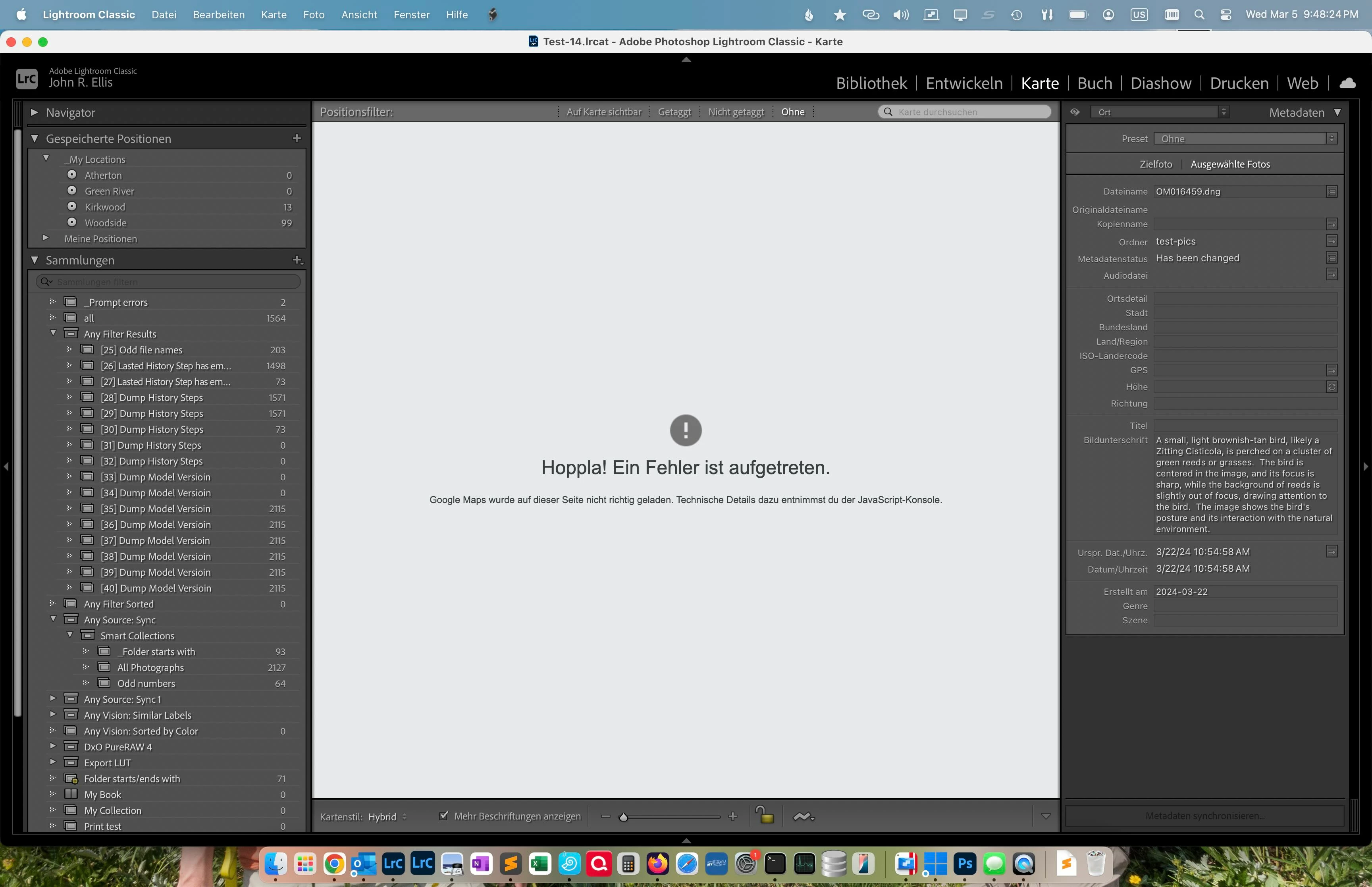Click the Lrc identity plate logo

[27, 79]
